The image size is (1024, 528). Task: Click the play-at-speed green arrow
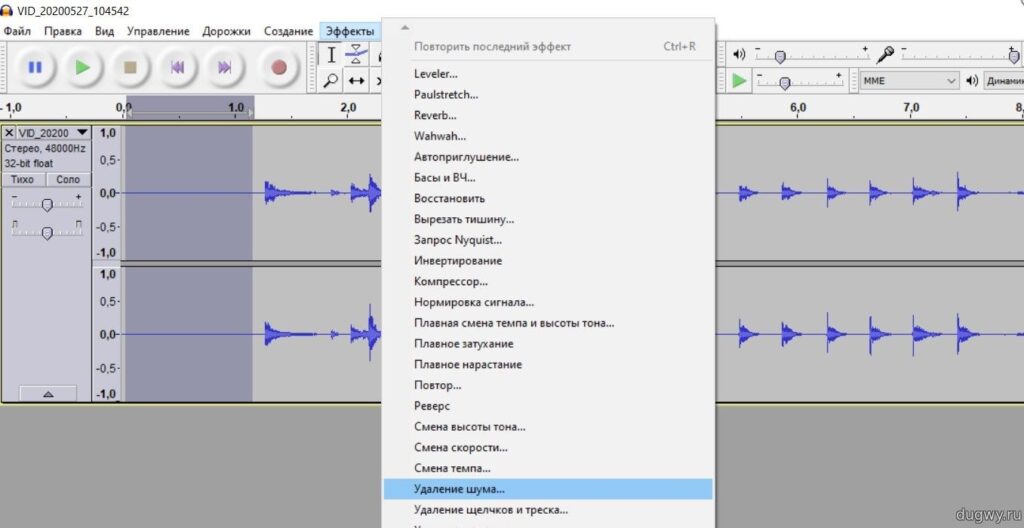tap(739, 81)
